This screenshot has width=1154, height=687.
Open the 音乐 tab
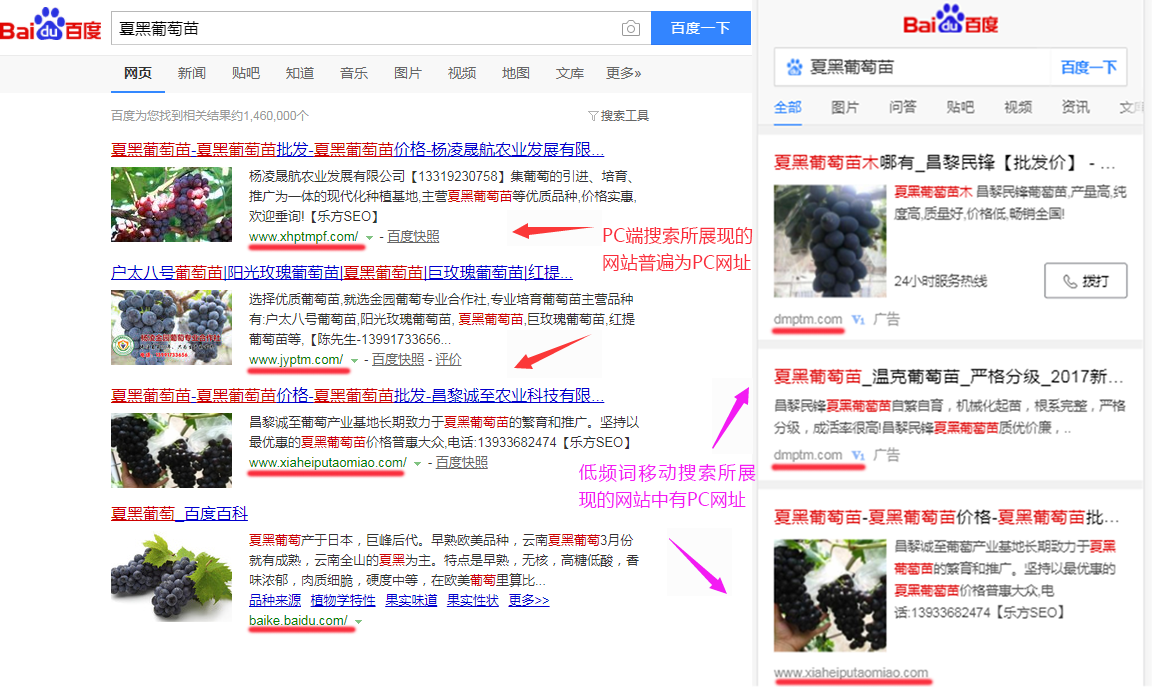(x=353, y=73)
